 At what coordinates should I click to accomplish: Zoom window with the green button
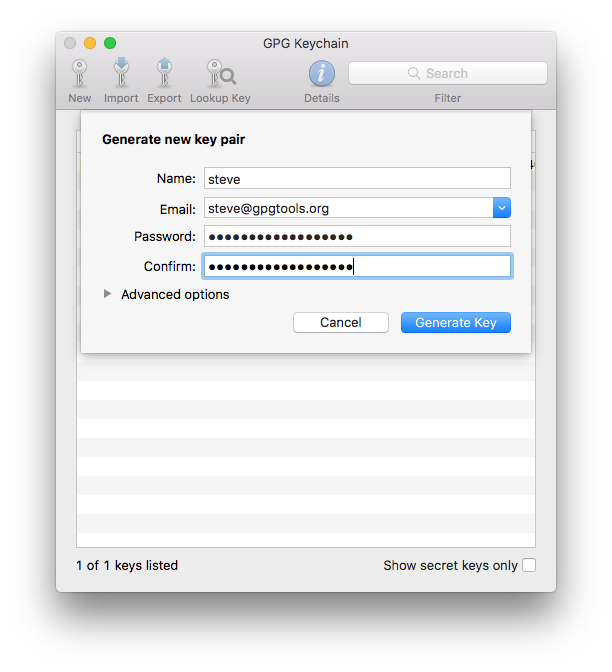110,43
